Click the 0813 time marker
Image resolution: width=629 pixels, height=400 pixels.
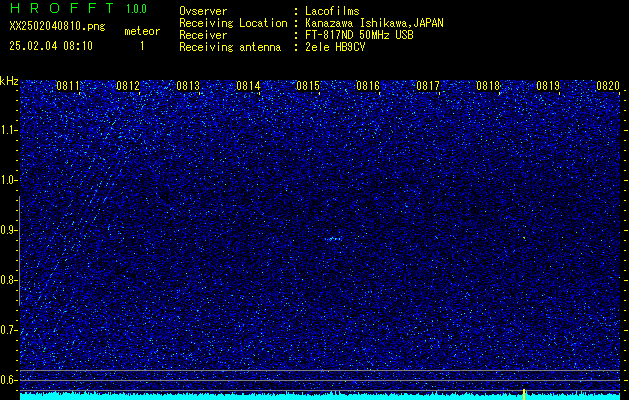click(x=188, y=86)
